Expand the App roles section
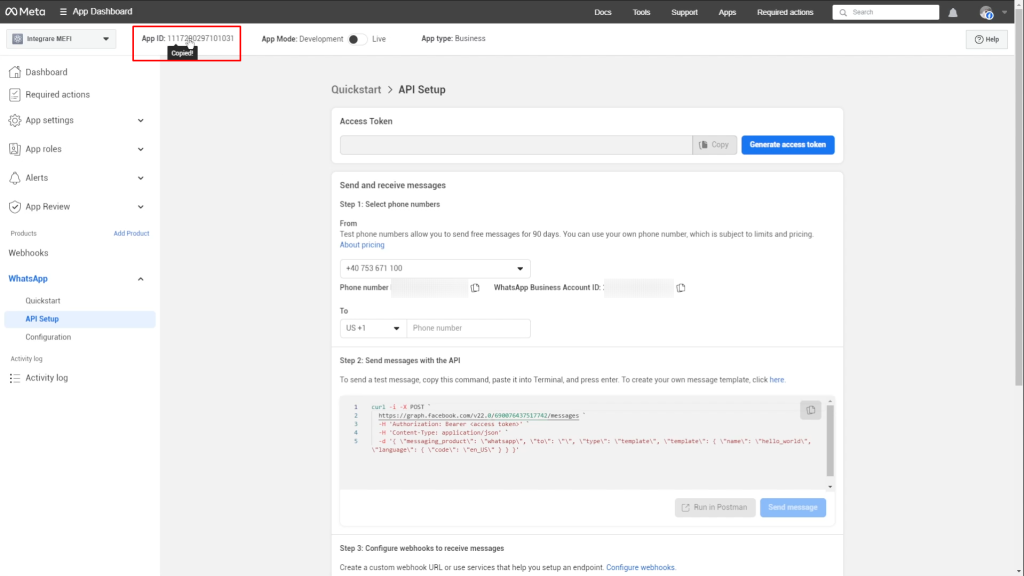This screenshot has width=1024, height=576. pyautogui.click(x=140, y=149)
